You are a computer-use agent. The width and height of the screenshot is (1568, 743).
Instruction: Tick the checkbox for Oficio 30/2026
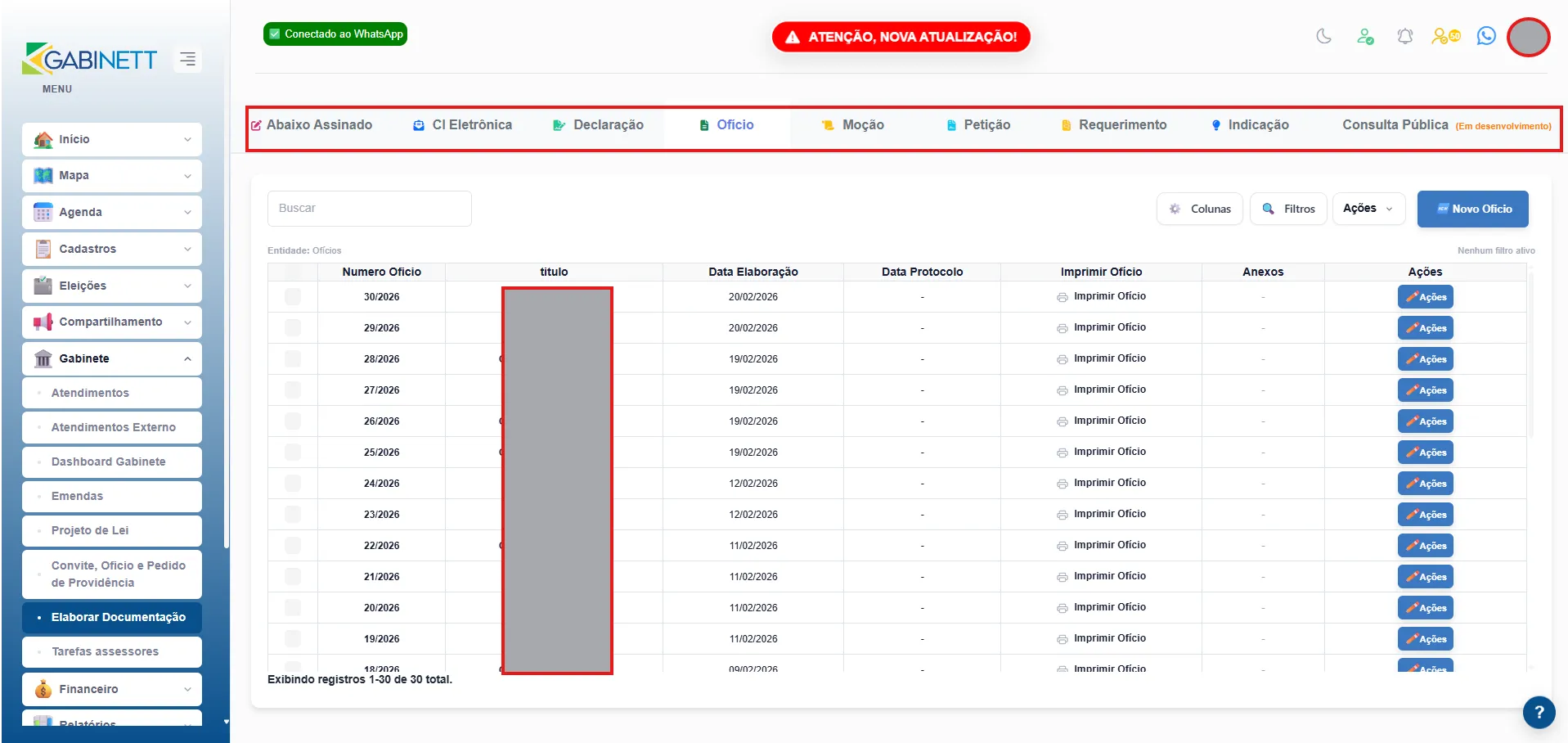tap(293, 296)
